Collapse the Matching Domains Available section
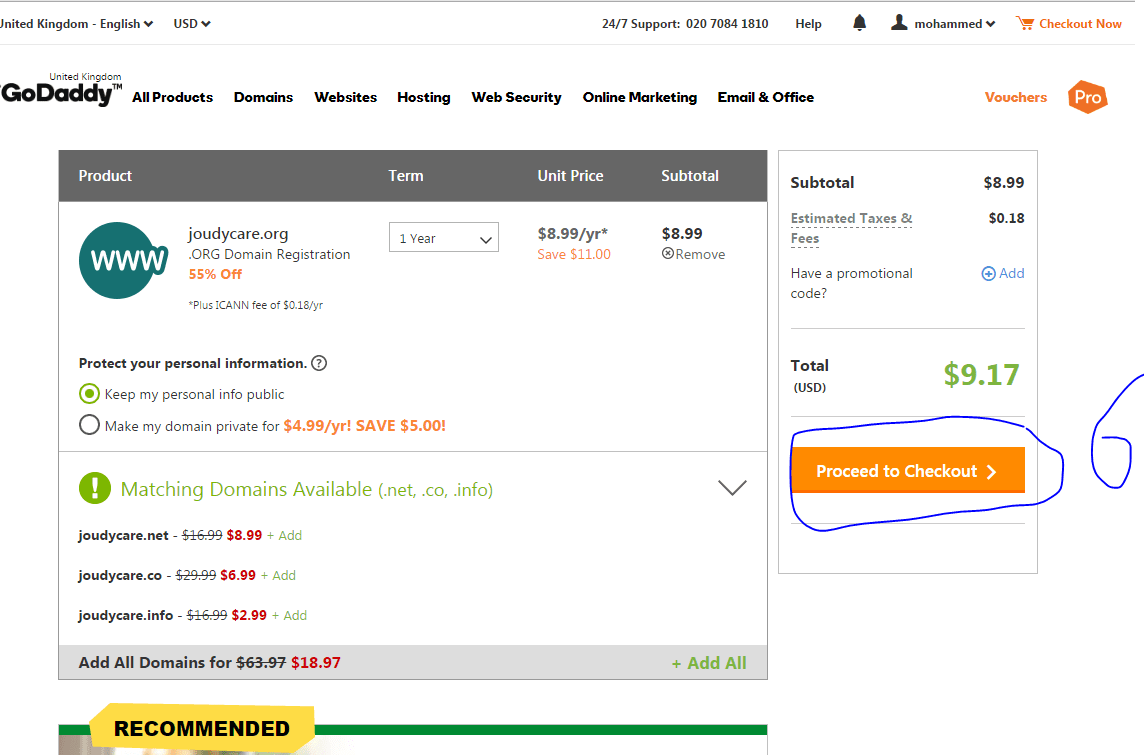Image resolution: width=1144 pixels, height=755 pixels. click(732, 488)
